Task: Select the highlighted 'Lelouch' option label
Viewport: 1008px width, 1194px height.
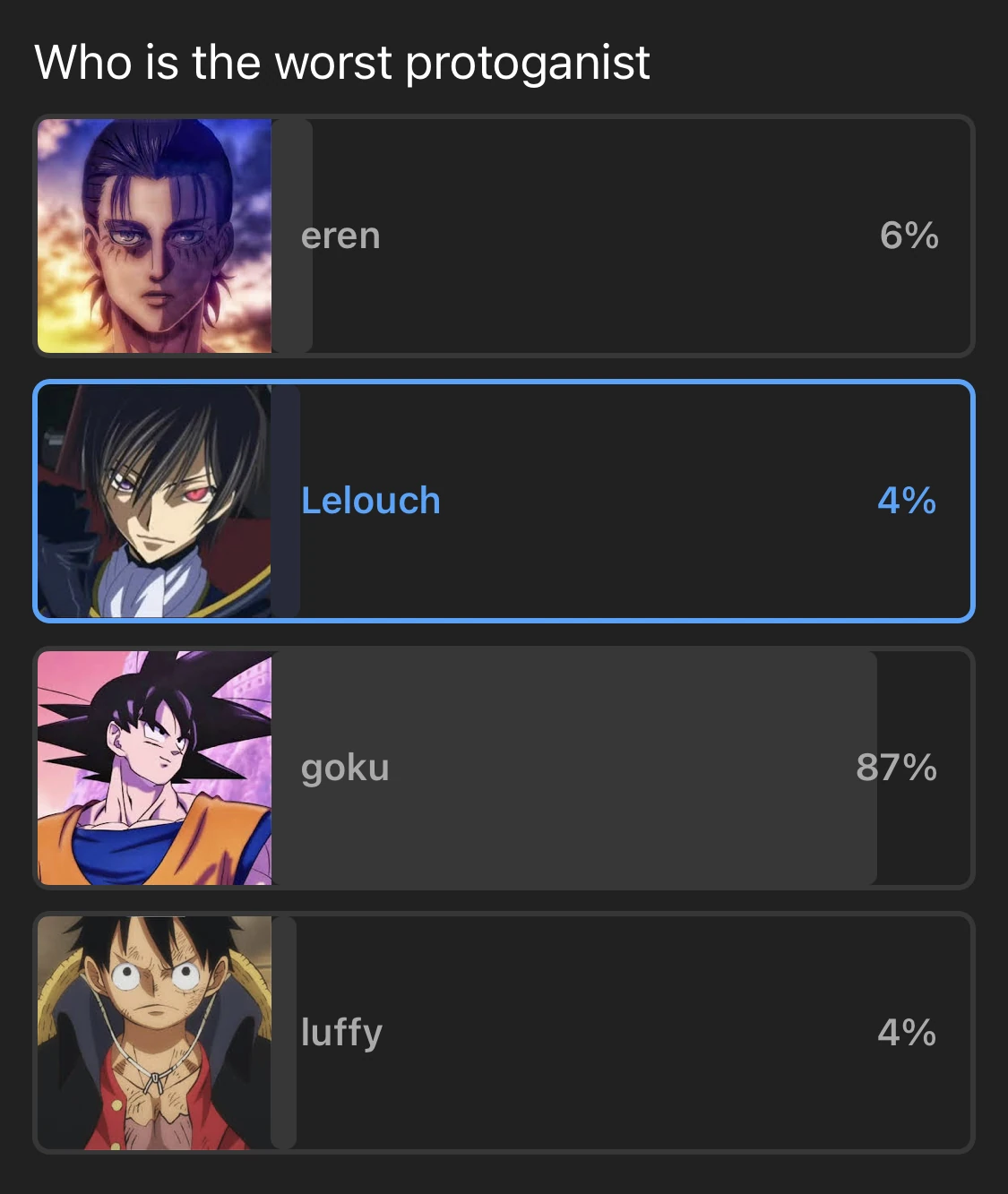Action: point(371,501)
